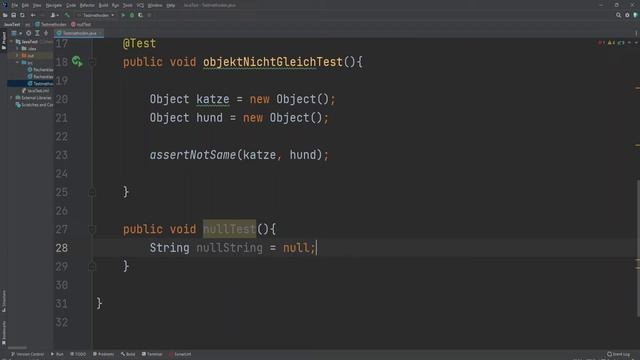Open the Run tool window at bottom
640x360 pixels.
pyautogui.click(x=57, y=354)
